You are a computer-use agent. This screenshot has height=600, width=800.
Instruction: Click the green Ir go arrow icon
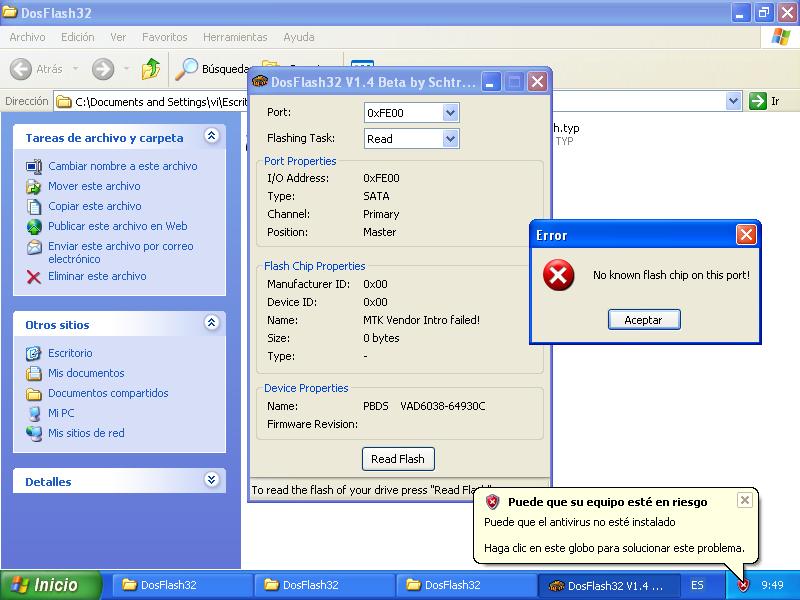click(x=758, y=101)
